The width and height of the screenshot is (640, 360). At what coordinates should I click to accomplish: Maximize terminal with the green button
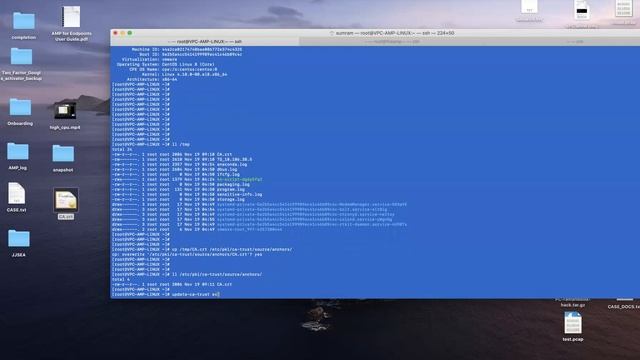[130, 33]
